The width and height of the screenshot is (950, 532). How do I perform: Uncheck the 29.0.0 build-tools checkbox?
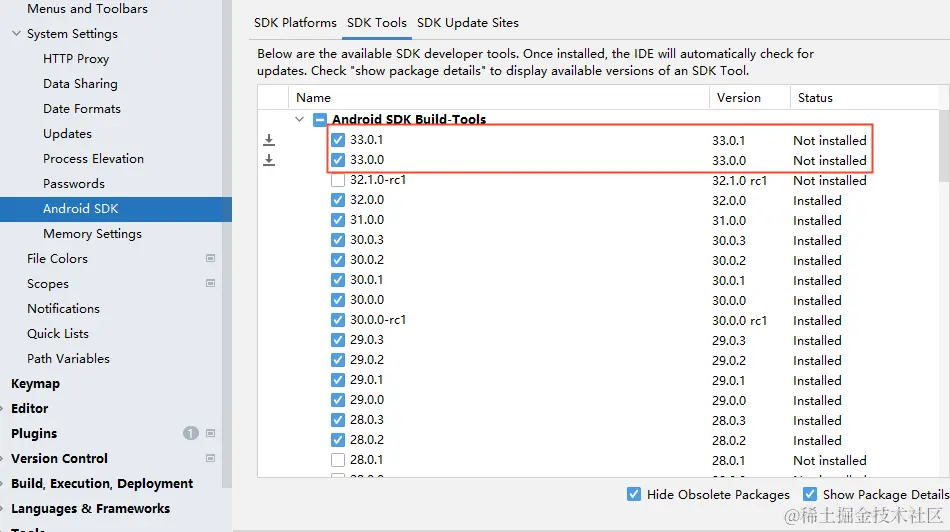(x=338, y=400)
